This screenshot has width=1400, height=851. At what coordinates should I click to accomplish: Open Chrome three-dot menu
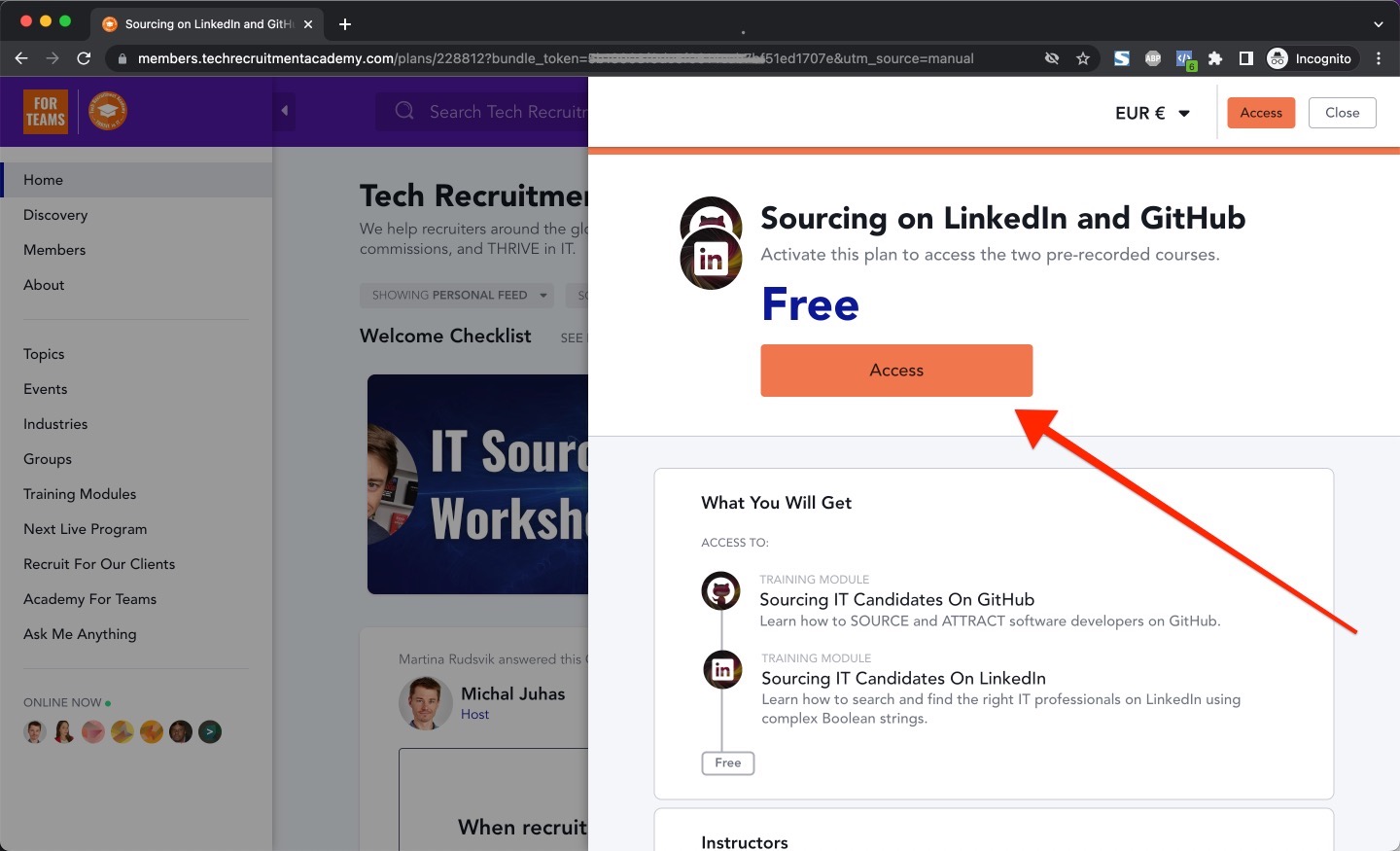pyautogui.click(x=1379, y=58)
